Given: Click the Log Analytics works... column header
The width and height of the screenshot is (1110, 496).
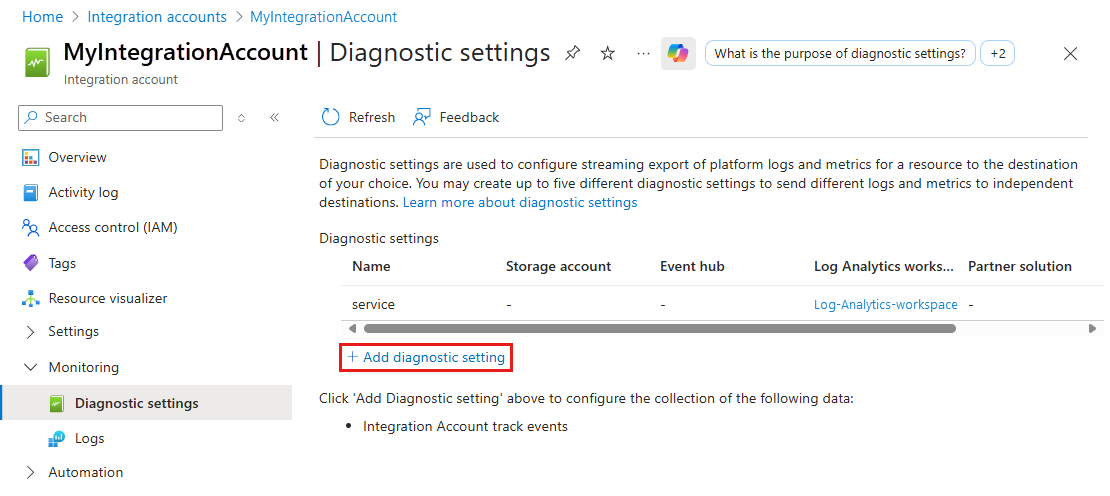Looking at the screenshot, I should point(883,266).
